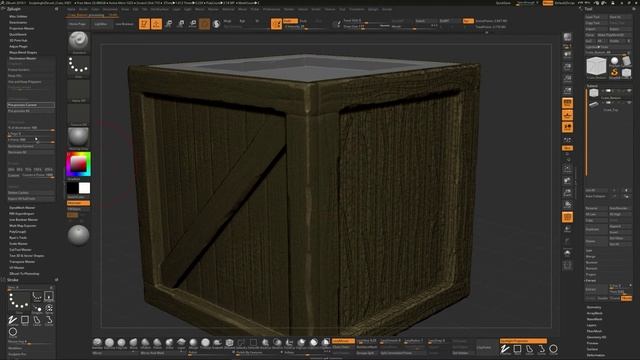The width and height of the screenshot is (640, 360).
Task: Click the Frame icon on right shelf
Action: (x=567, y=169)
